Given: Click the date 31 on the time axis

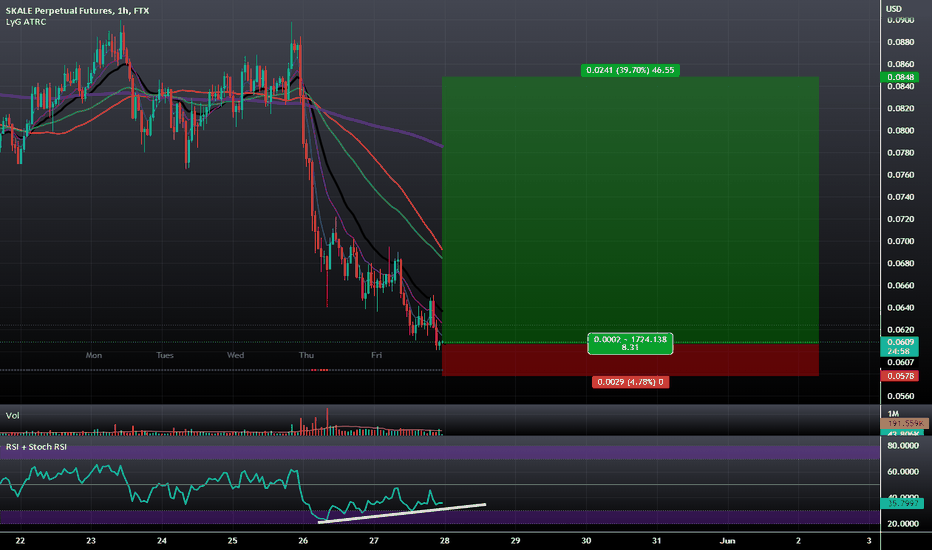Looking at the screenshot, I should (657, 540).
